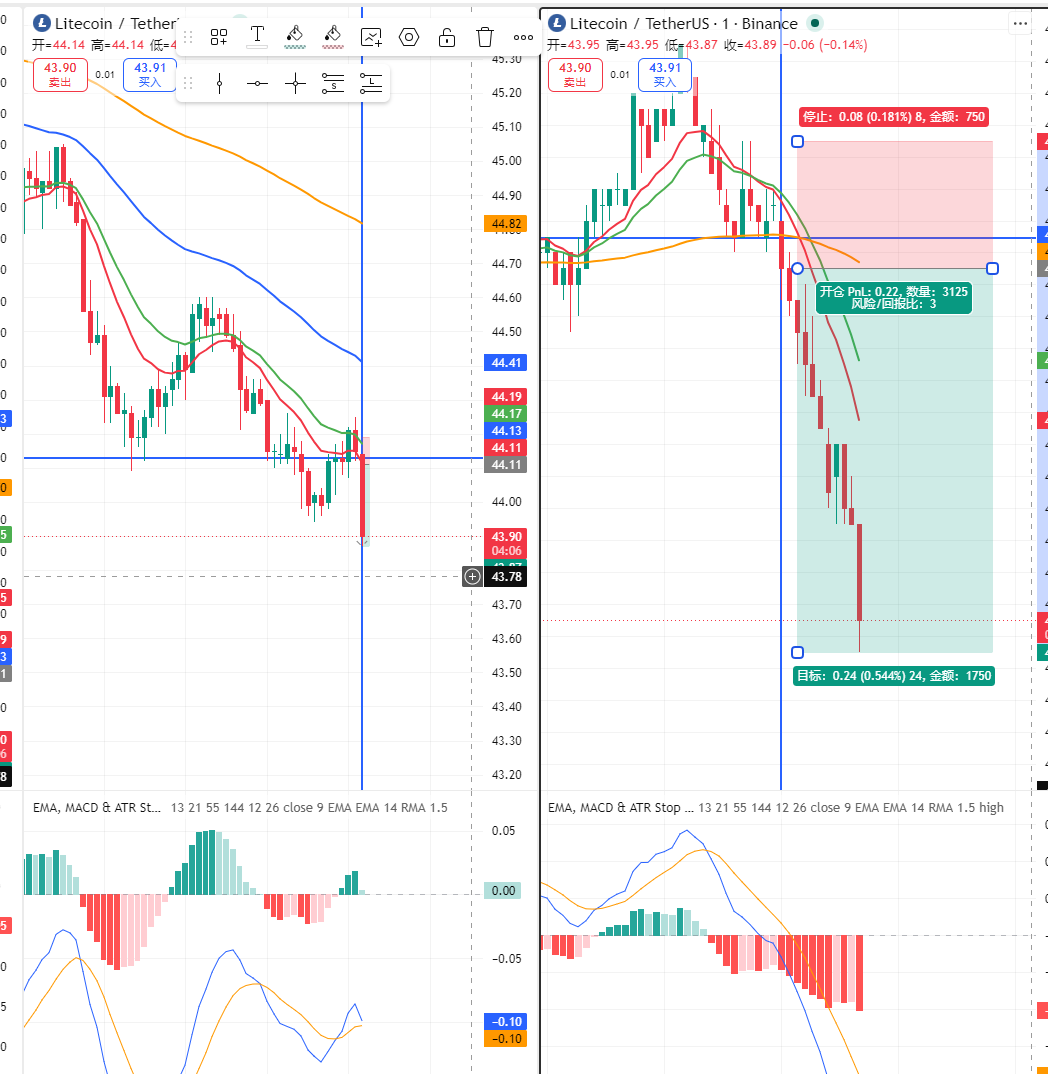
Task: Click the orange 44.82 price label
Action: click(x=506, y=224)
